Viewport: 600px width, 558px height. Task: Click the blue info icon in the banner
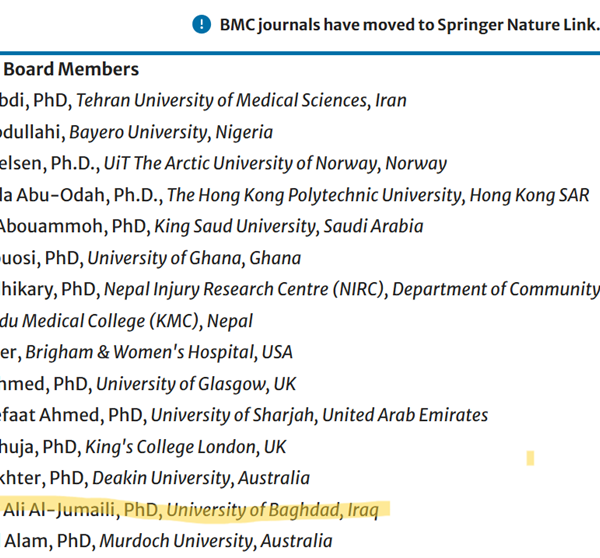click(202, 24)
